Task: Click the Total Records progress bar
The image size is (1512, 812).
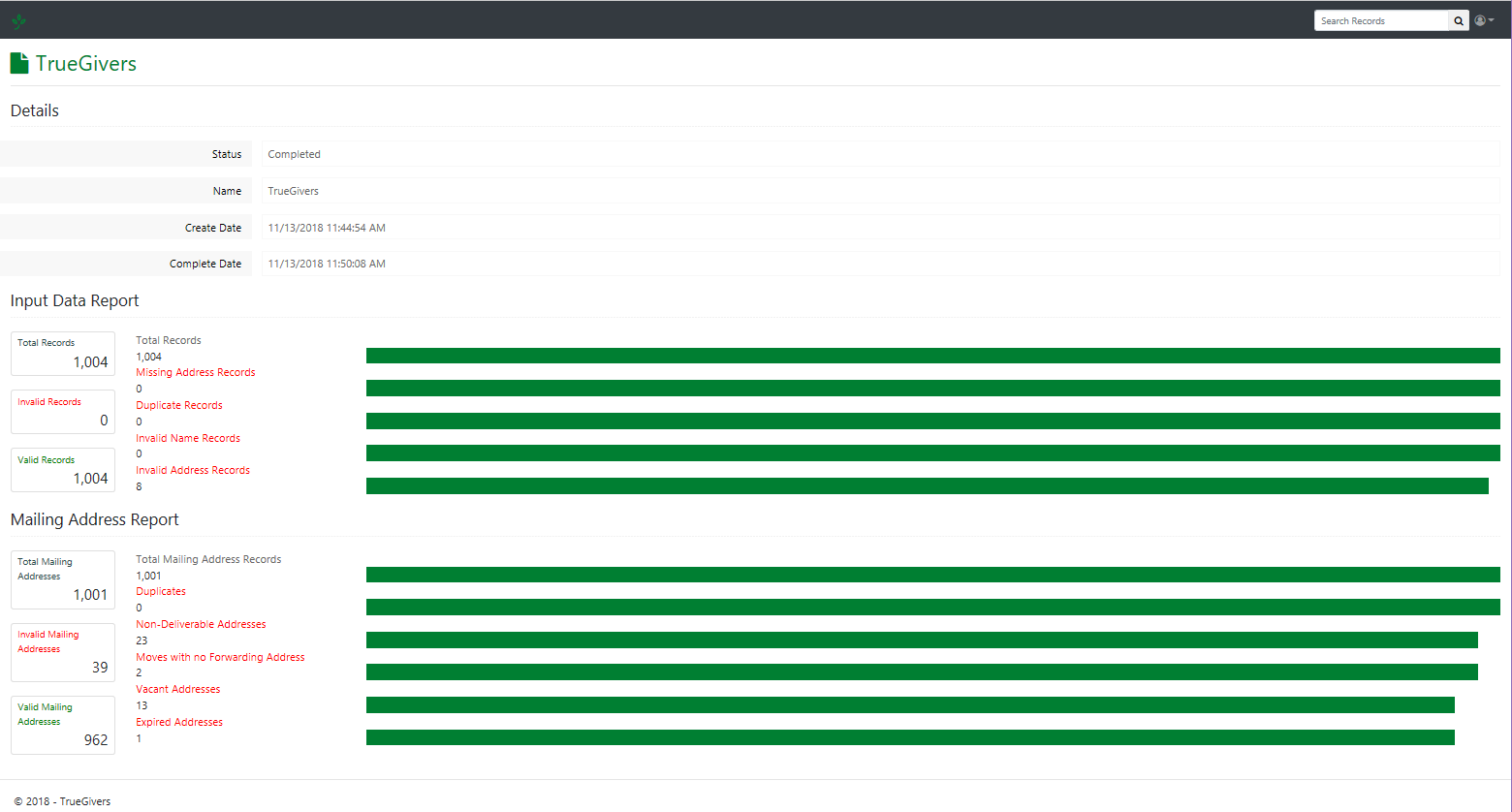Action: [x=933, y=356]
